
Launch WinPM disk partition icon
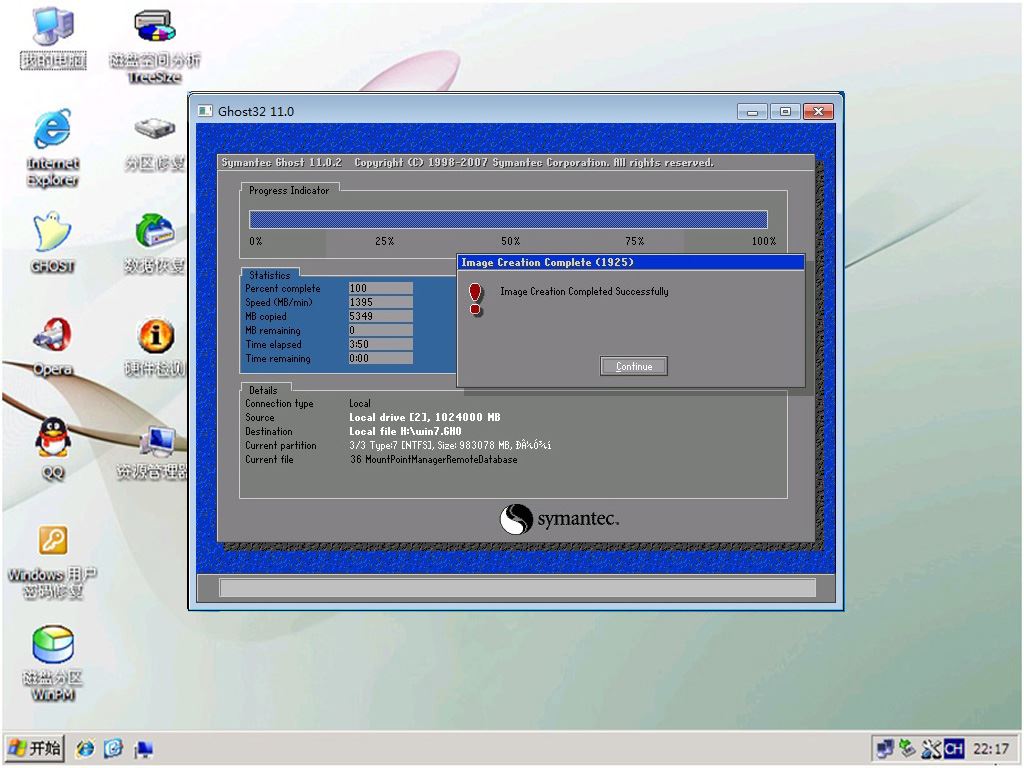pyautogui.click(x=52, y=663)
